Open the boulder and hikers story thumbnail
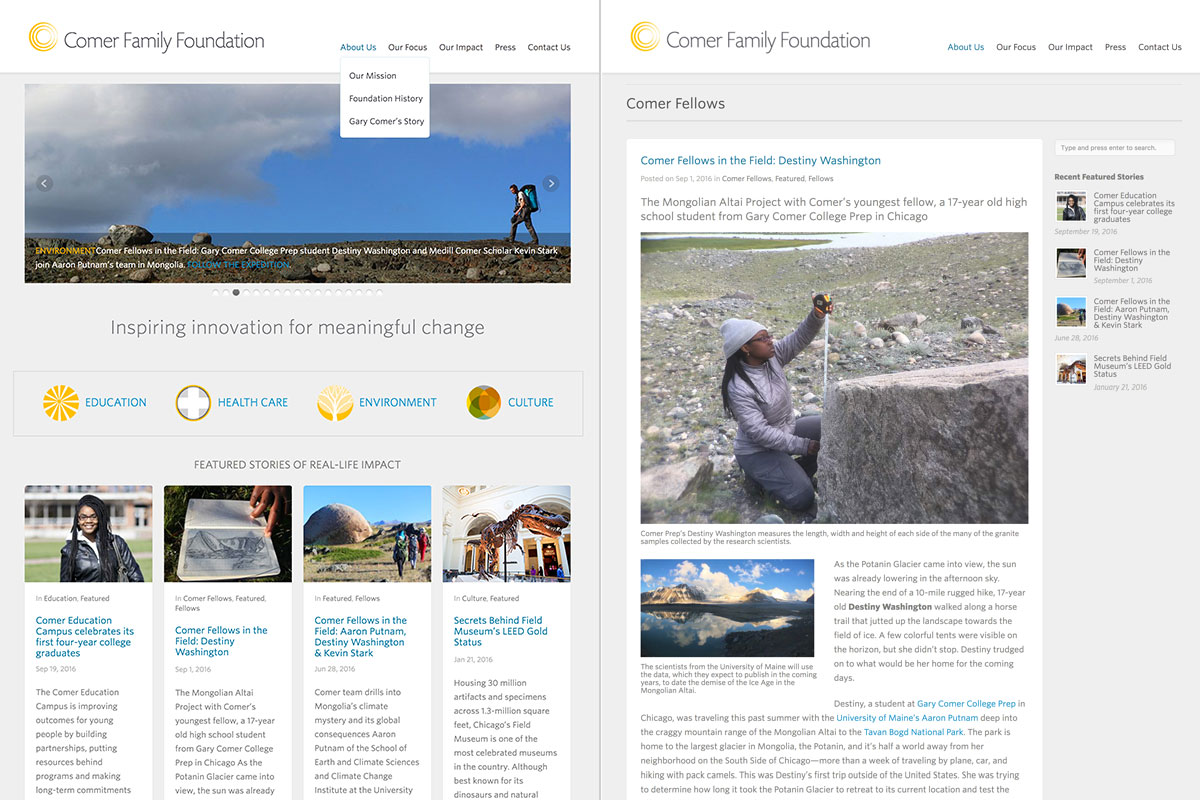This screenshot has width=1200, height=800. [367, 534]
